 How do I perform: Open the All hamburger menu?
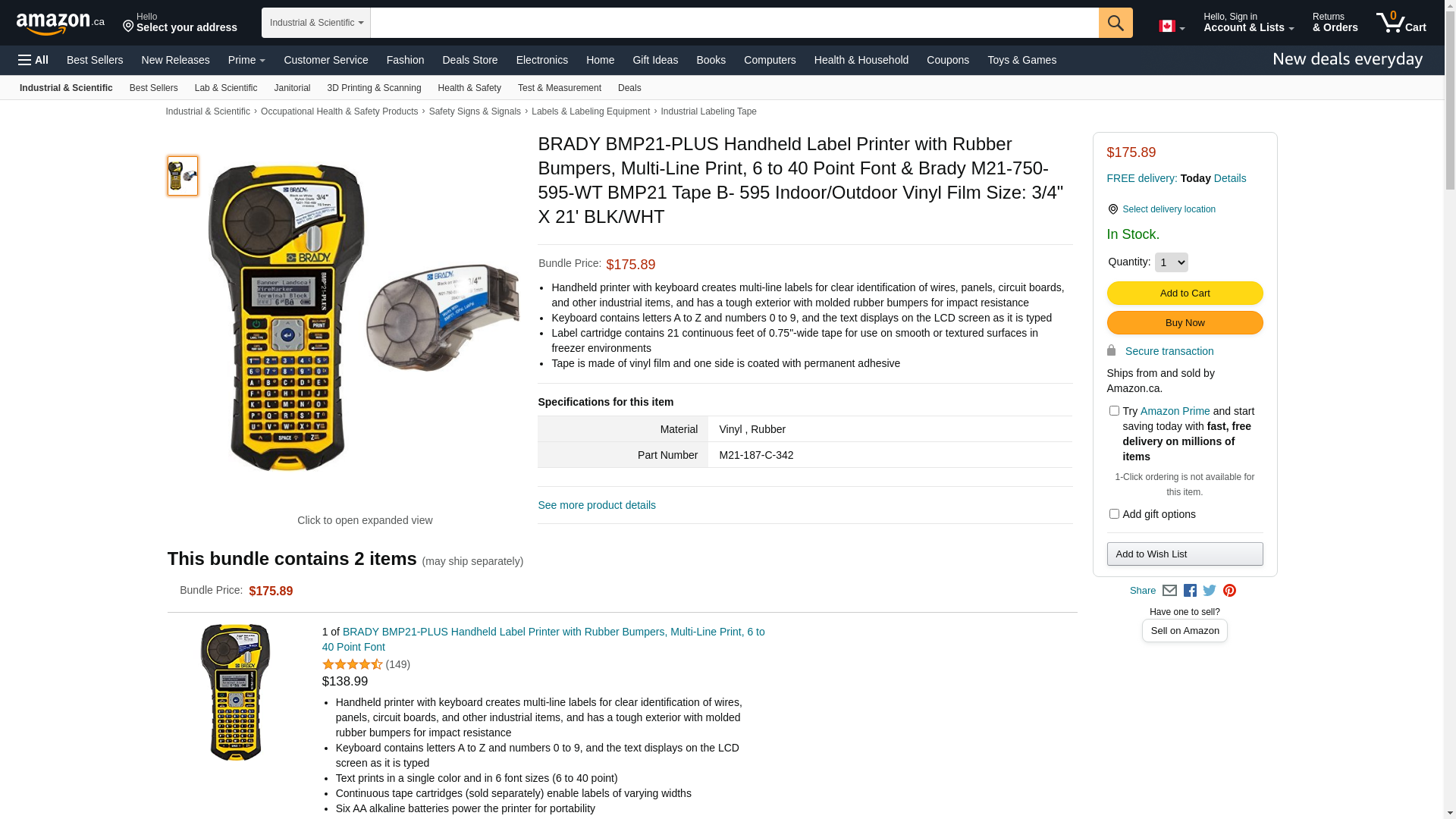33,60
